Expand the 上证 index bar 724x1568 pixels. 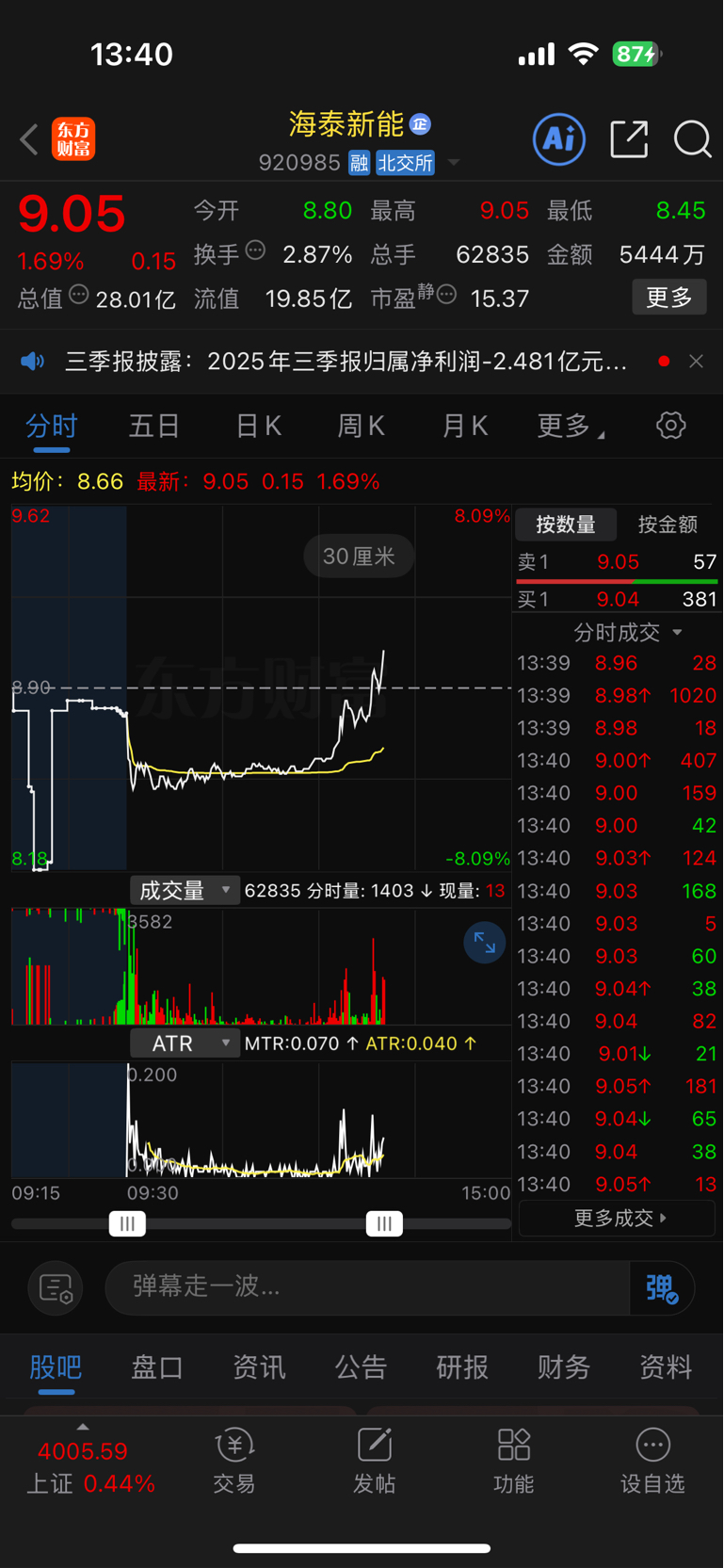89,1460
